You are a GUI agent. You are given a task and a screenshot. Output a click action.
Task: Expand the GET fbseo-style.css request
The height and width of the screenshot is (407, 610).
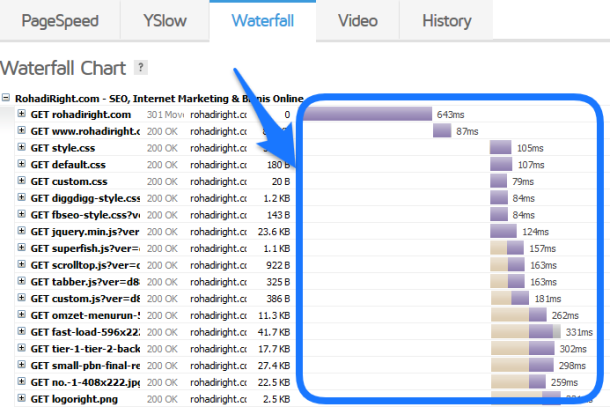click(21, 214)
